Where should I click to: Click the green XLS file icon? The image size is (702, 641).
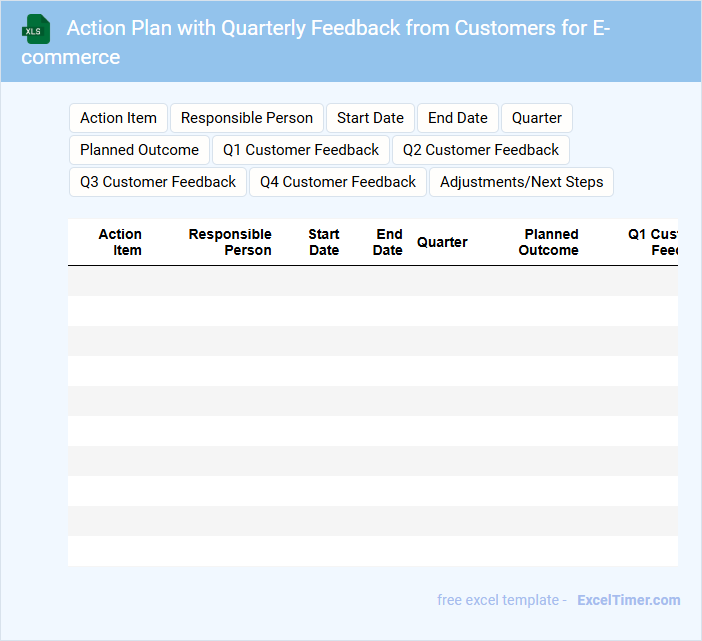click(36, 30)
